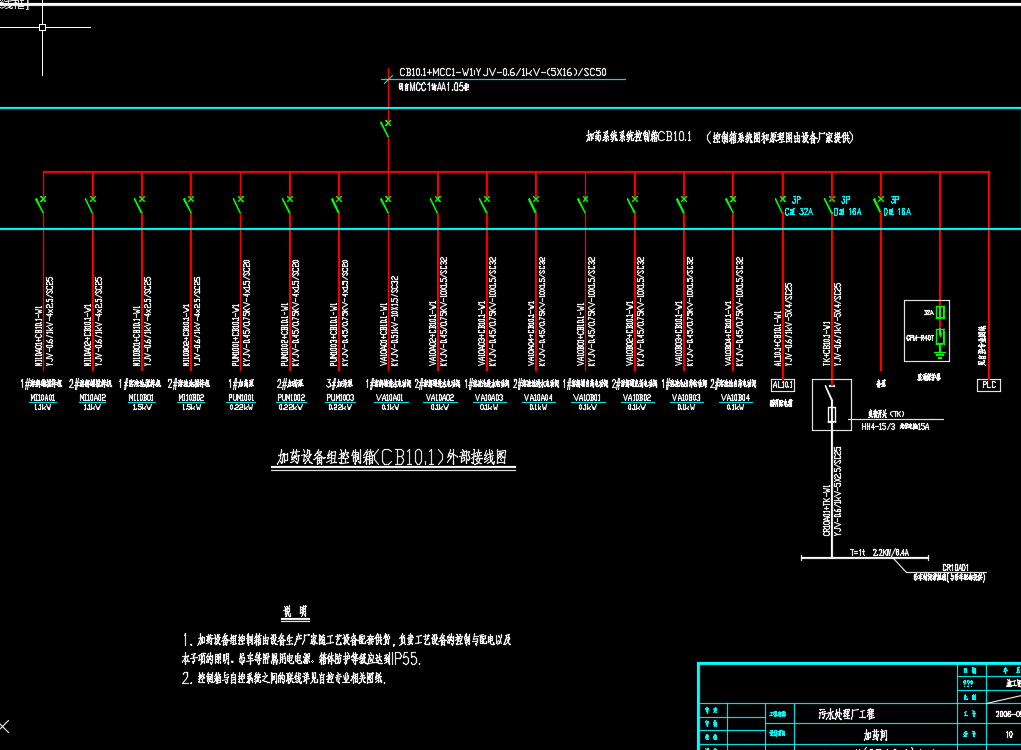The image size is (1021, 750).
Task: Select the HH4-15/3 switch specification text
Action: [895, 427]
